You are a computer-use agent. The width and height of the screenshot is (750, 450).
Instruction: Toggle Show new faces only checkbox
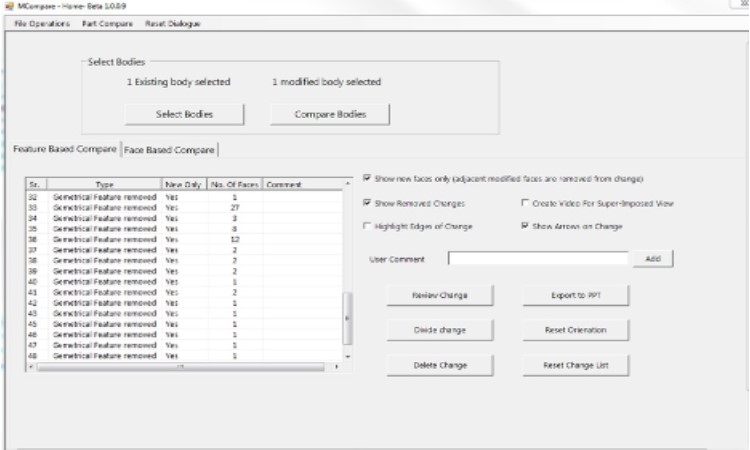click(367, 179)
